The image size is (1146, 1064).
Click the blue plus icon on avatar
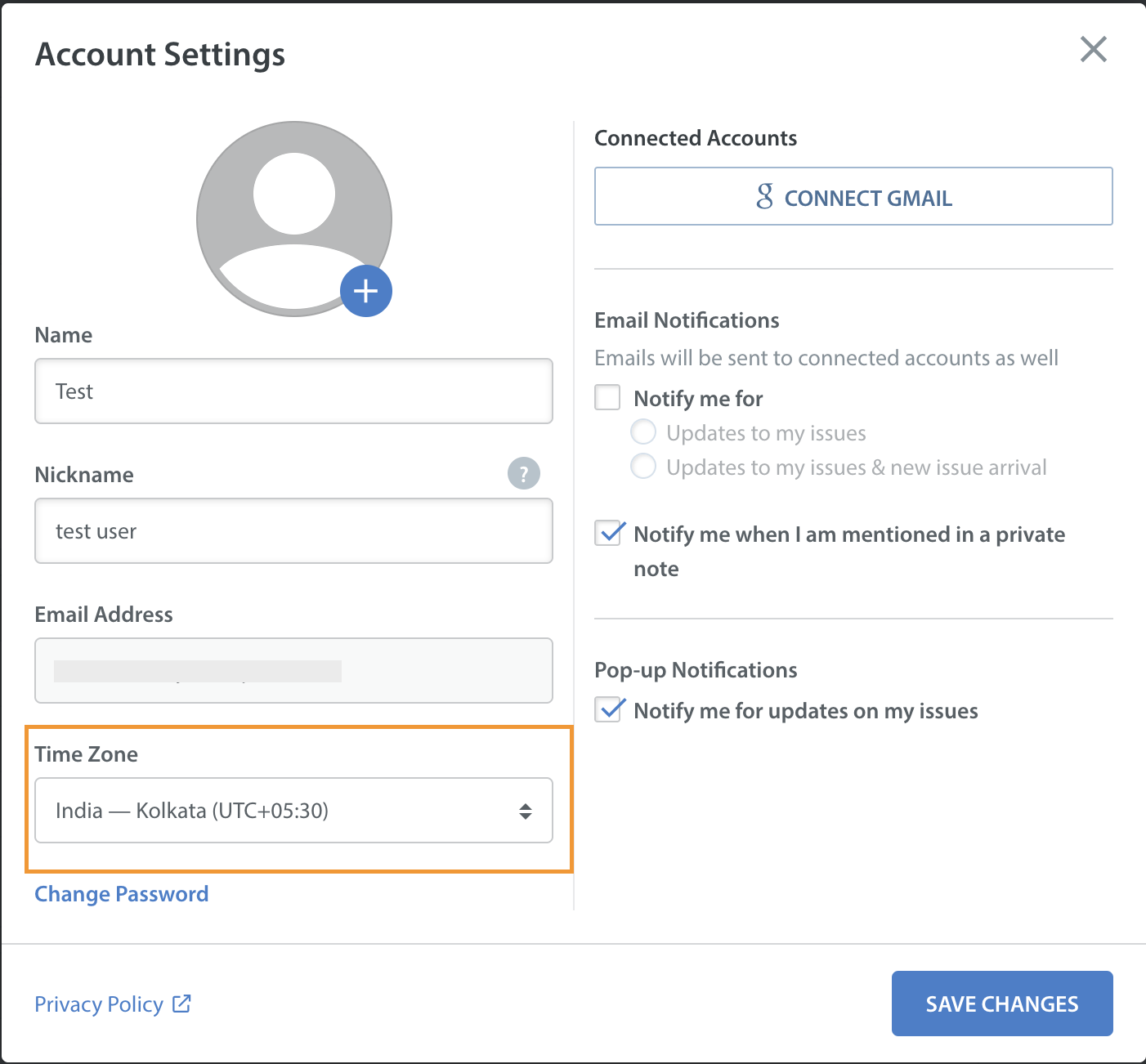(x=366, y=291)
